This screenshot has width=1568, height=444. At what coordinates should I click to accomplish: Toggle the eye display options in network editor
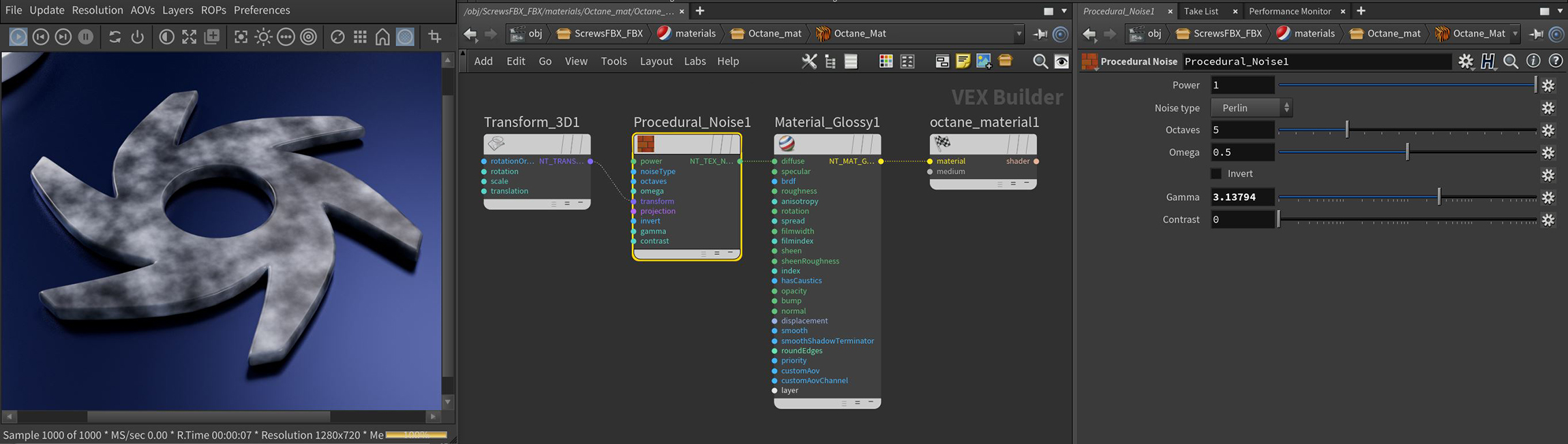coord(1061,61)
